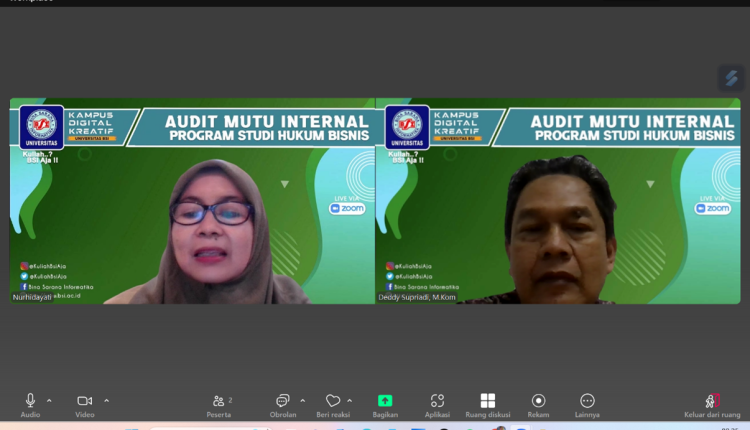Select Nurhidayati's video tile
This screenshot has width=750, height=430.
192,201
